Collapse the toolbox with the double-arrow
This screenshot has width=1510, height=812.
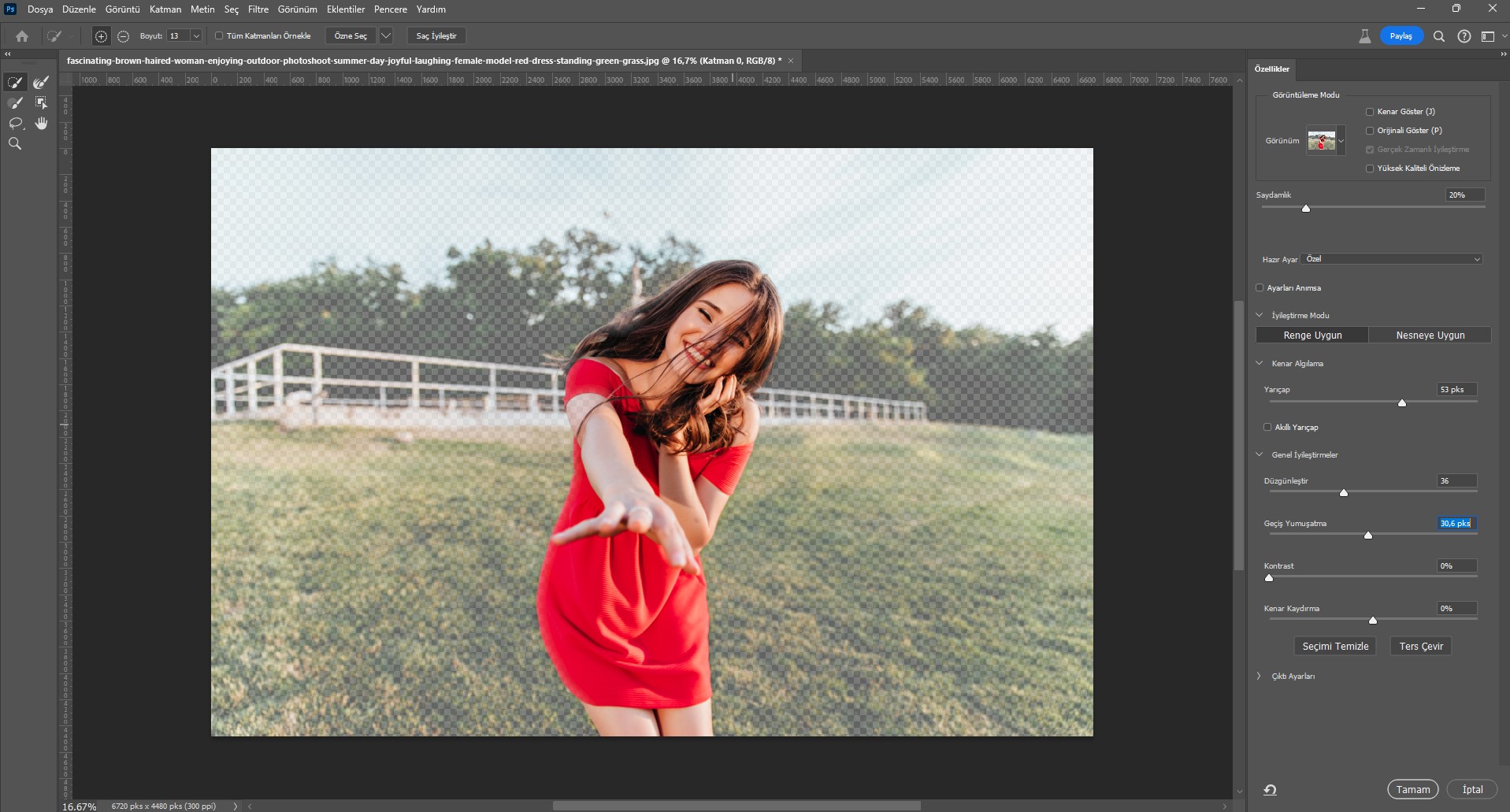(x=8, y=54)
